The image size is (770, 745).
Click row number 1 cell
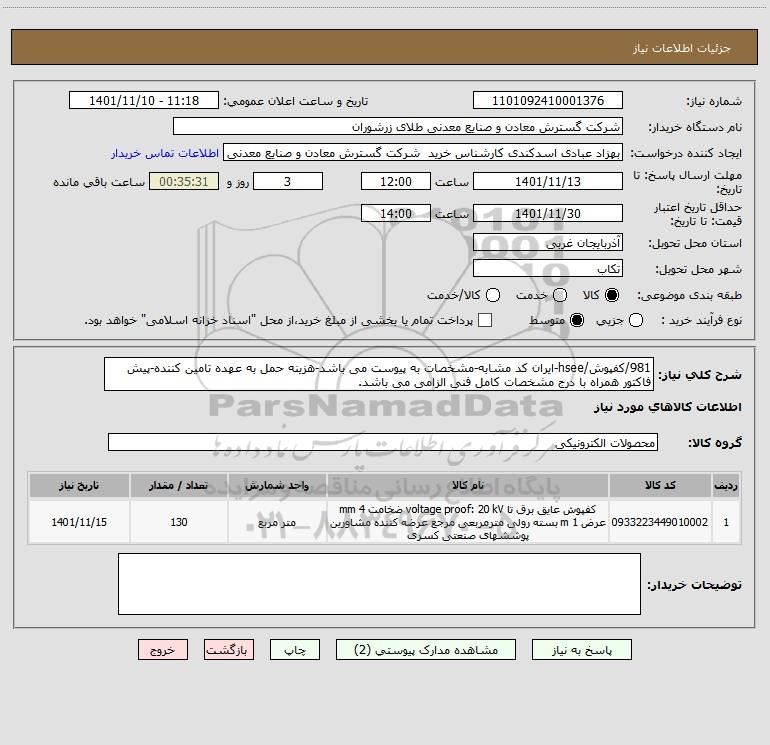tap(726, 522)
